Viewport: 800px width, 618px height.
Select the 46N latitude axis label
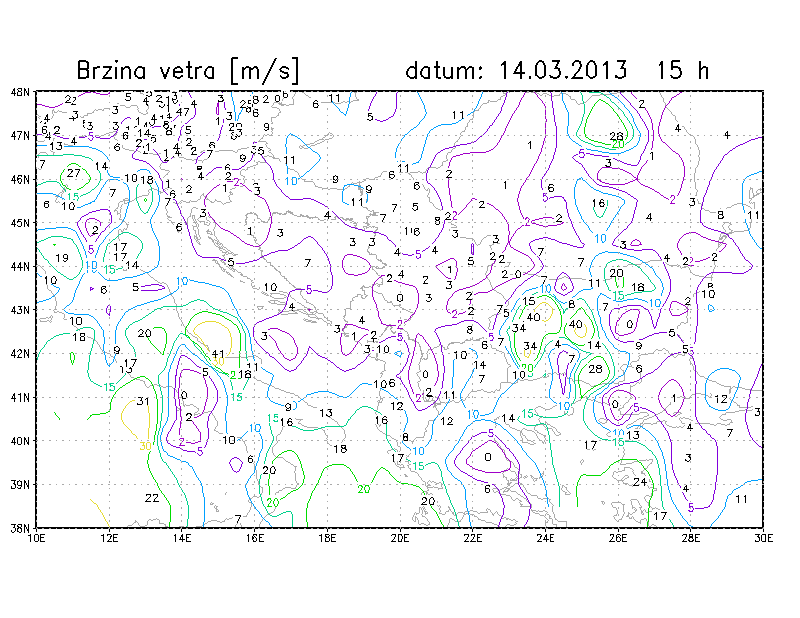click(x=20, y=180)
